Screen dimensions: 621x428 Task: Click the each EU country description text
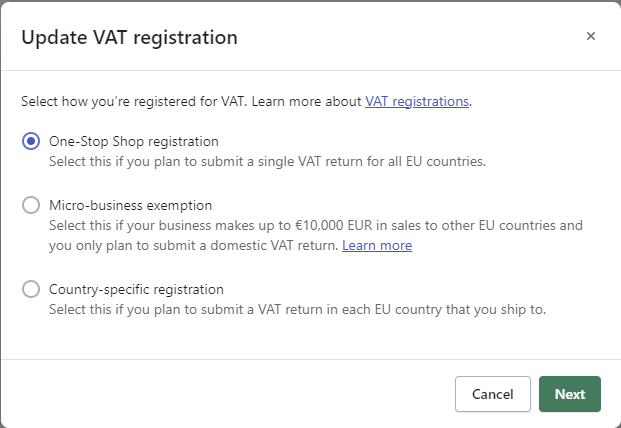coord(297,309)
